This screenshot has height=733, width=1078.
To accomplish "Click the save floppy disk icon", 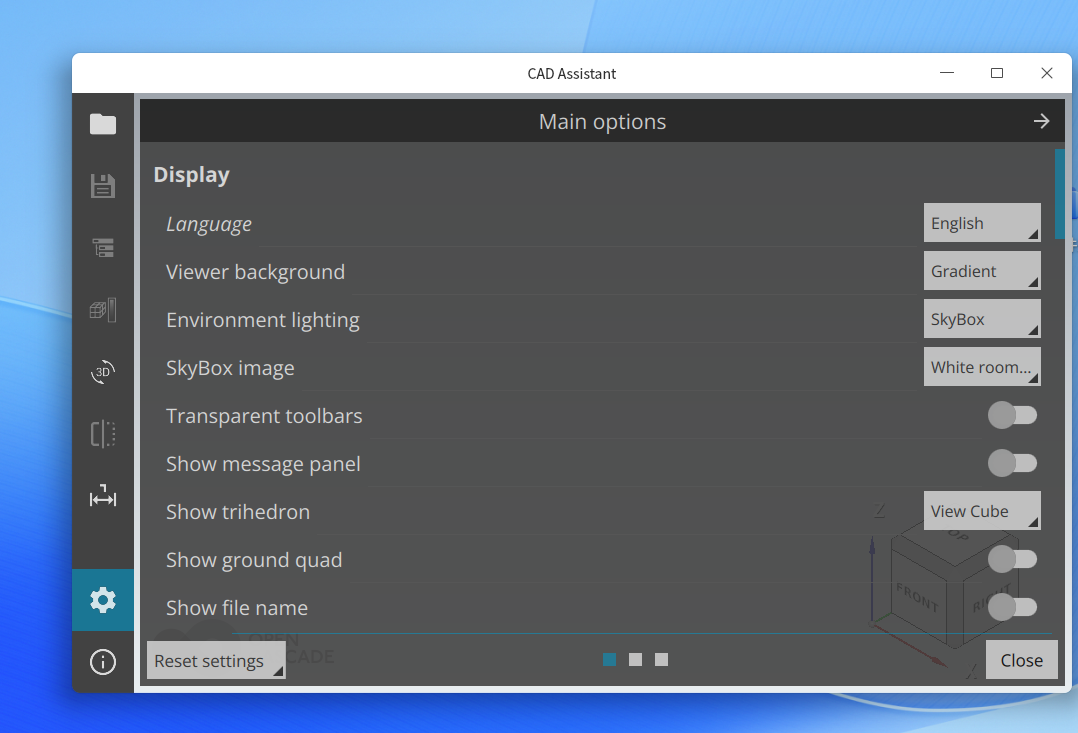I will (103, 186).
